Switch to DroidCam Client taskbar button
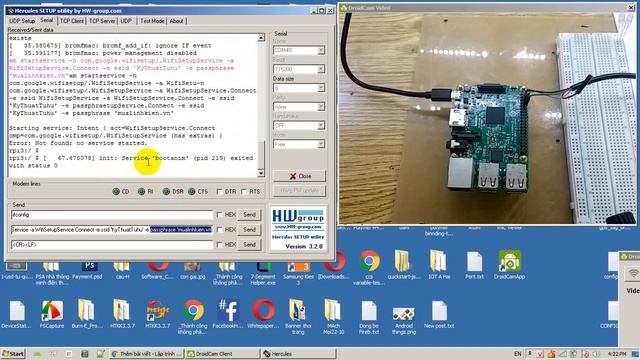The height and width of the screenshot is (360, 640). [x=222, y=354]
